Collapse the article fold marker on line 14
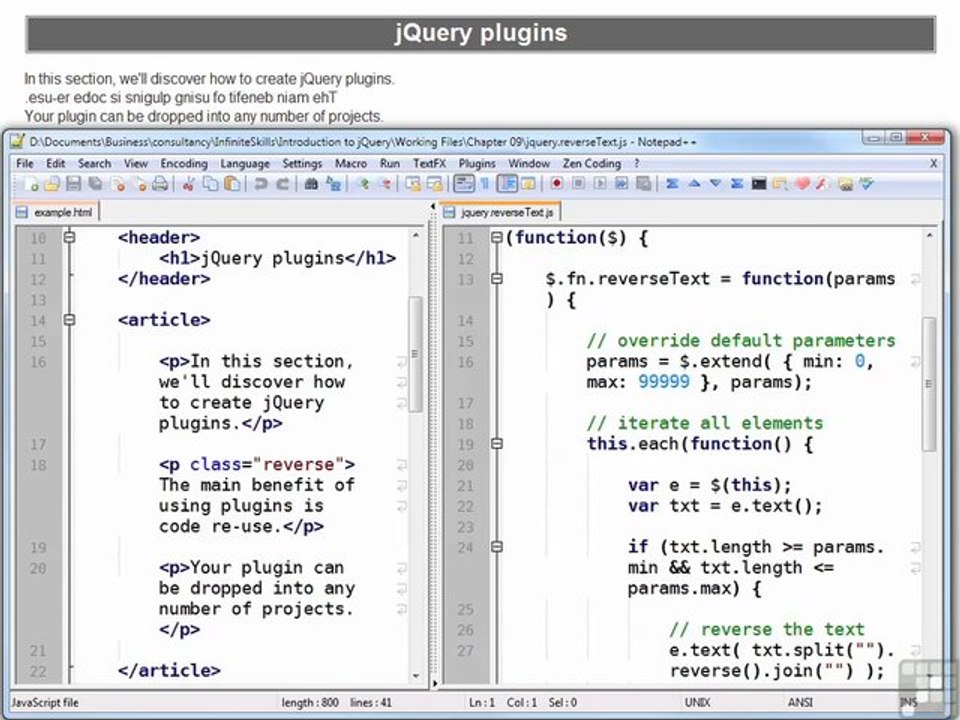Image resolution: width=960 pixels, height=720 pixels. (x=69, y=320)
